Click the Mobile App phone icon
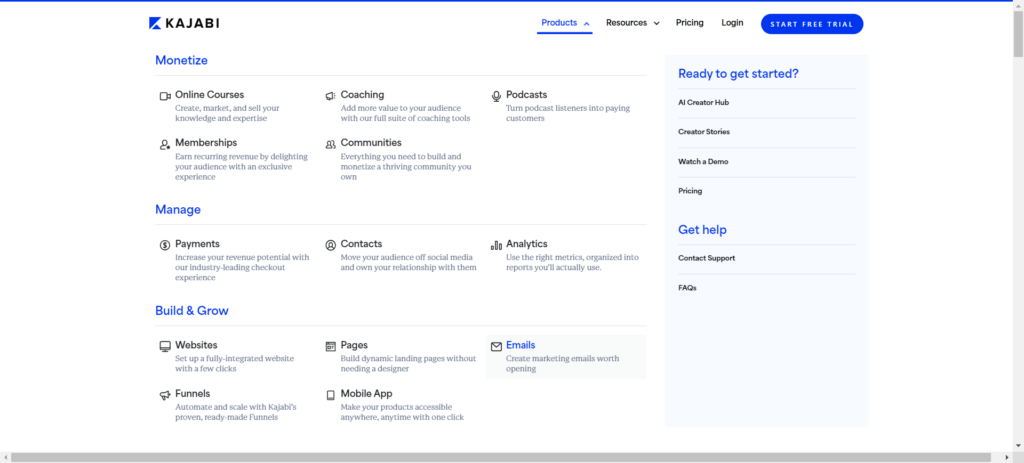This screenshot has height=463, width=1024. coord(330,395)
